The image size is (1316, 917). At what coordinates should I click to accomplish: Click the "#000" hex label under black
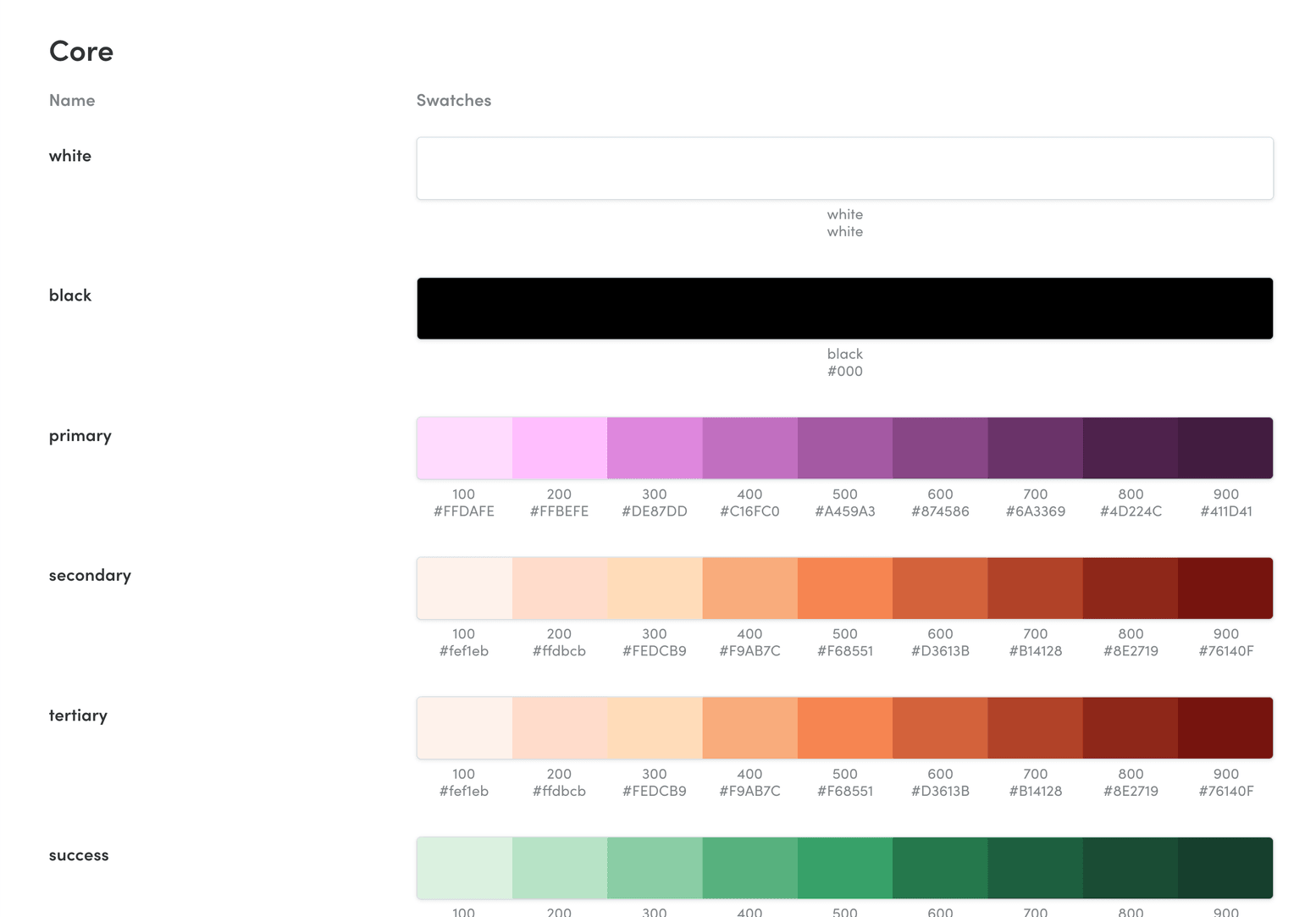click(845, 371)
